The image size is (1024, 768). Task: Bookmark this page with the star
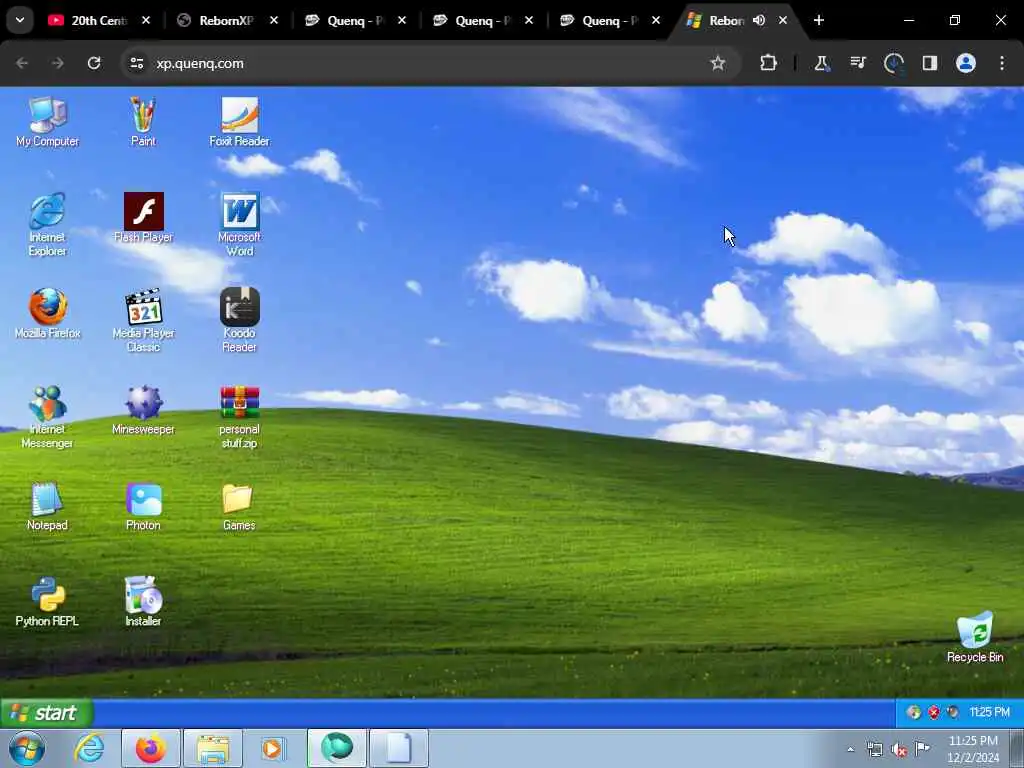click(x=718, y=63)
